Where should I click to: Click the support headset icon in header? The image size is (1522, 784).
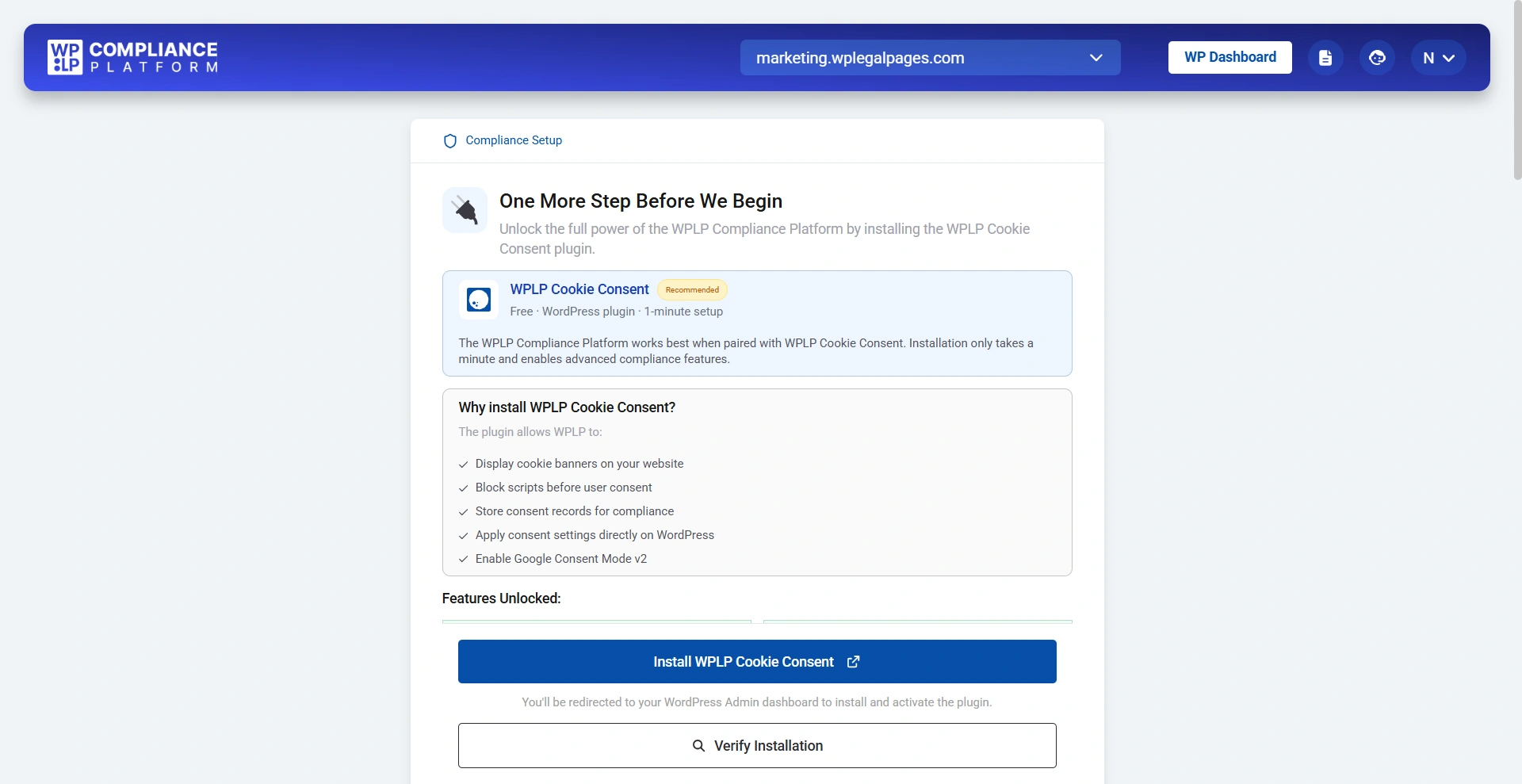(1377, 58)
